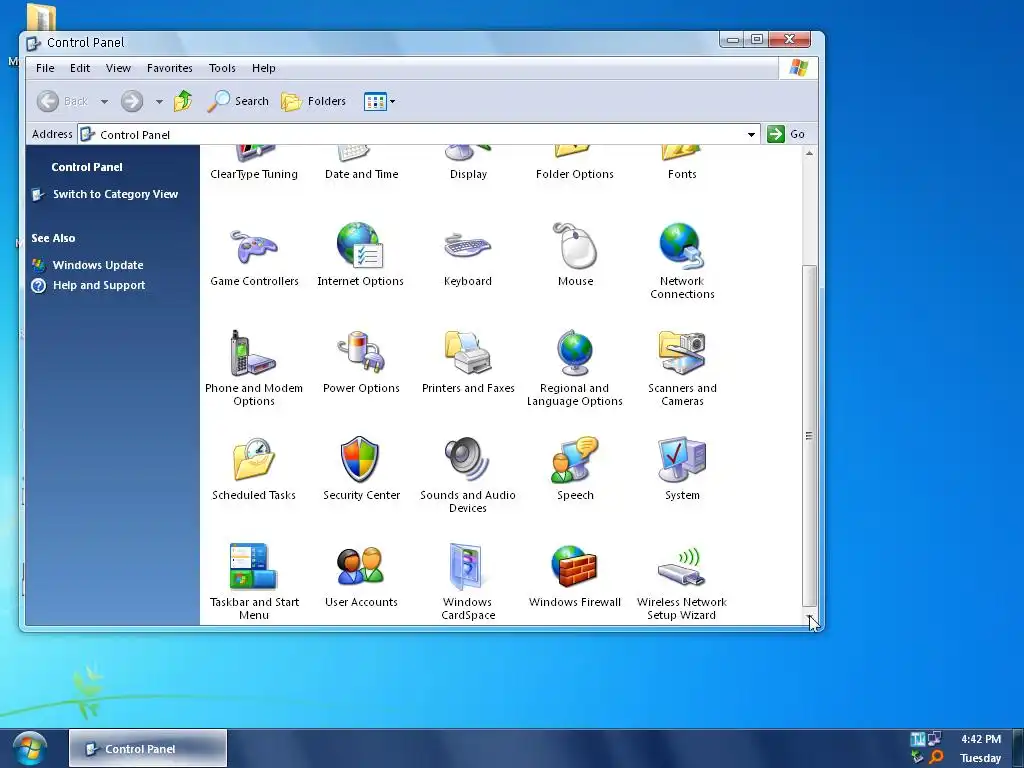Click the Forward navigation arrow
Viewport: 1024px width, 768px height.
[x=132, y=101]
